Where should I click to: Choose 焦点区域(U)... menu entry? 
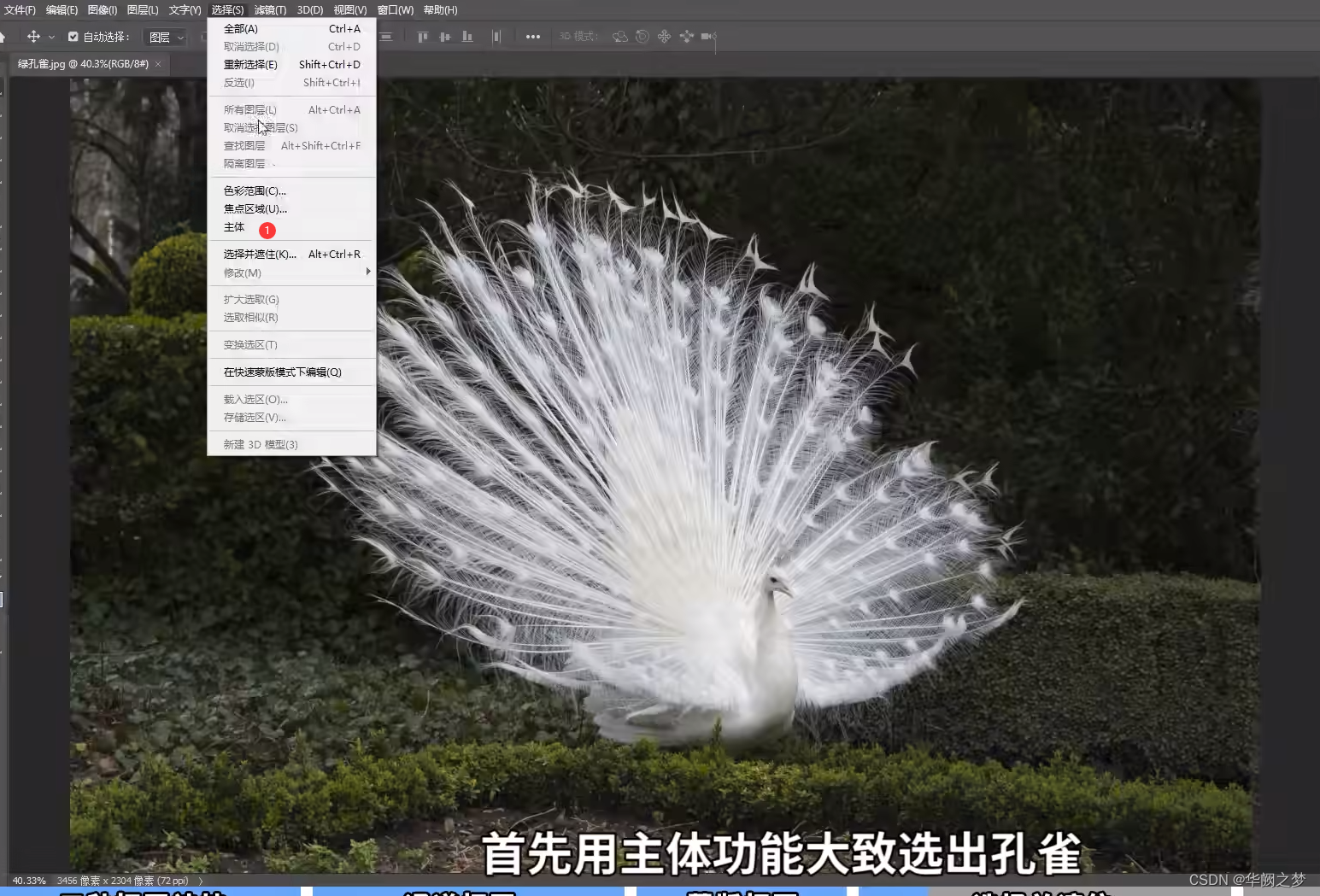(291, 209)
